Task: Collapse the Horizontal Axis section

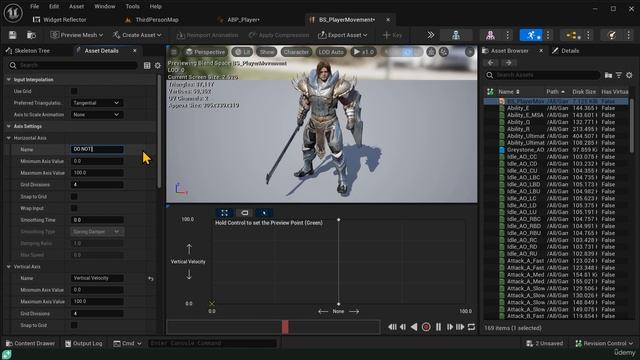Action: pos(9,138)
